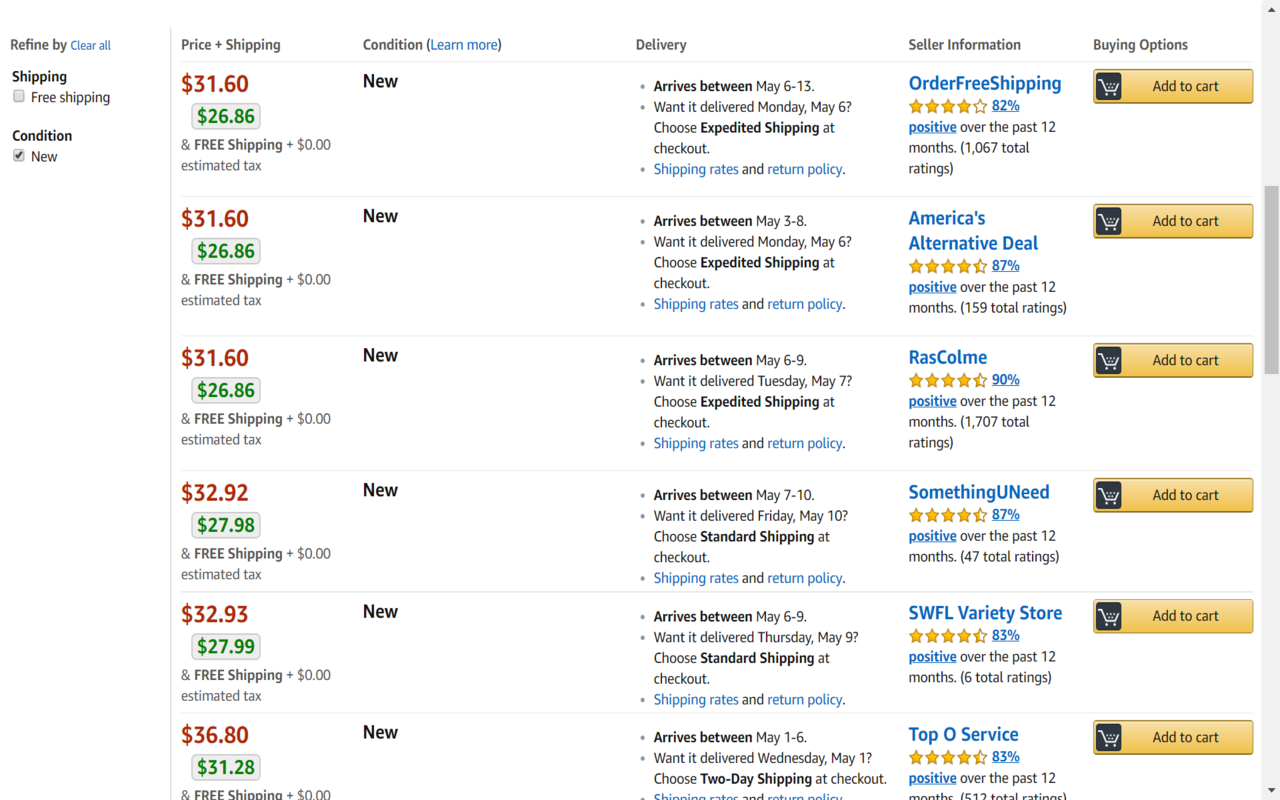1280x800 pixels.
Task: Click the 82% rating link for OrderFreeShipping
Action: 1004,105
